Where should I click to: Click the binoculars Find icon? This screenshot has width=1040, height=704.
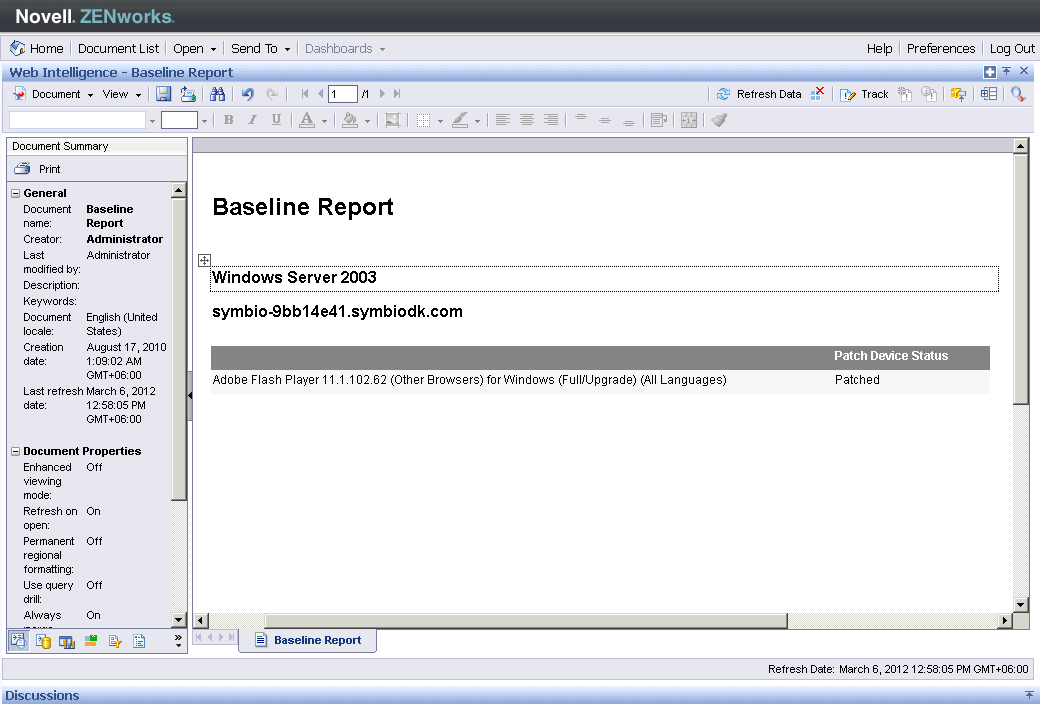pyautogui.click(x=217, y=94)
